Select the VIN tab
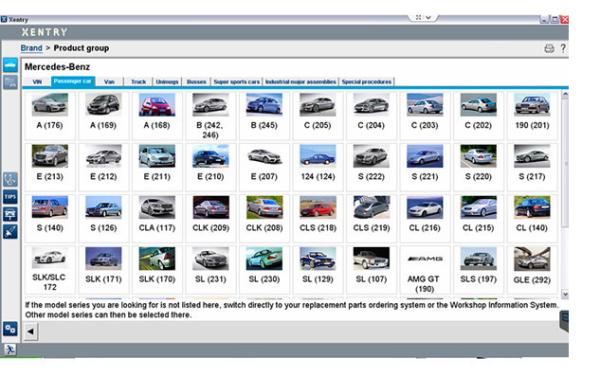This screenshot has height=376, width=600. (37, 82)
